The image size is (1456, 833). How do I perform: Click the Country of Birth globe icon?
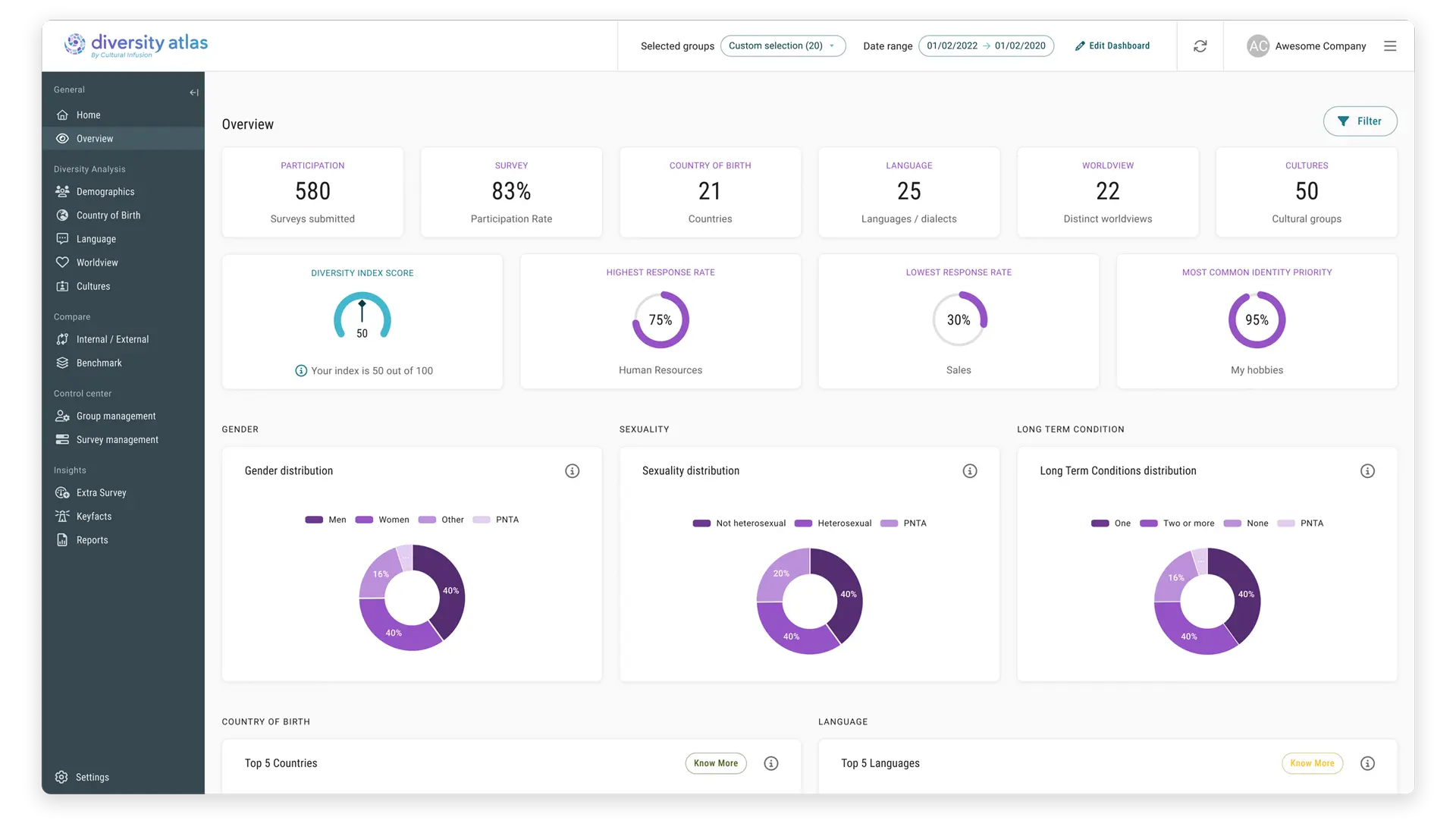tap(62, 215)
